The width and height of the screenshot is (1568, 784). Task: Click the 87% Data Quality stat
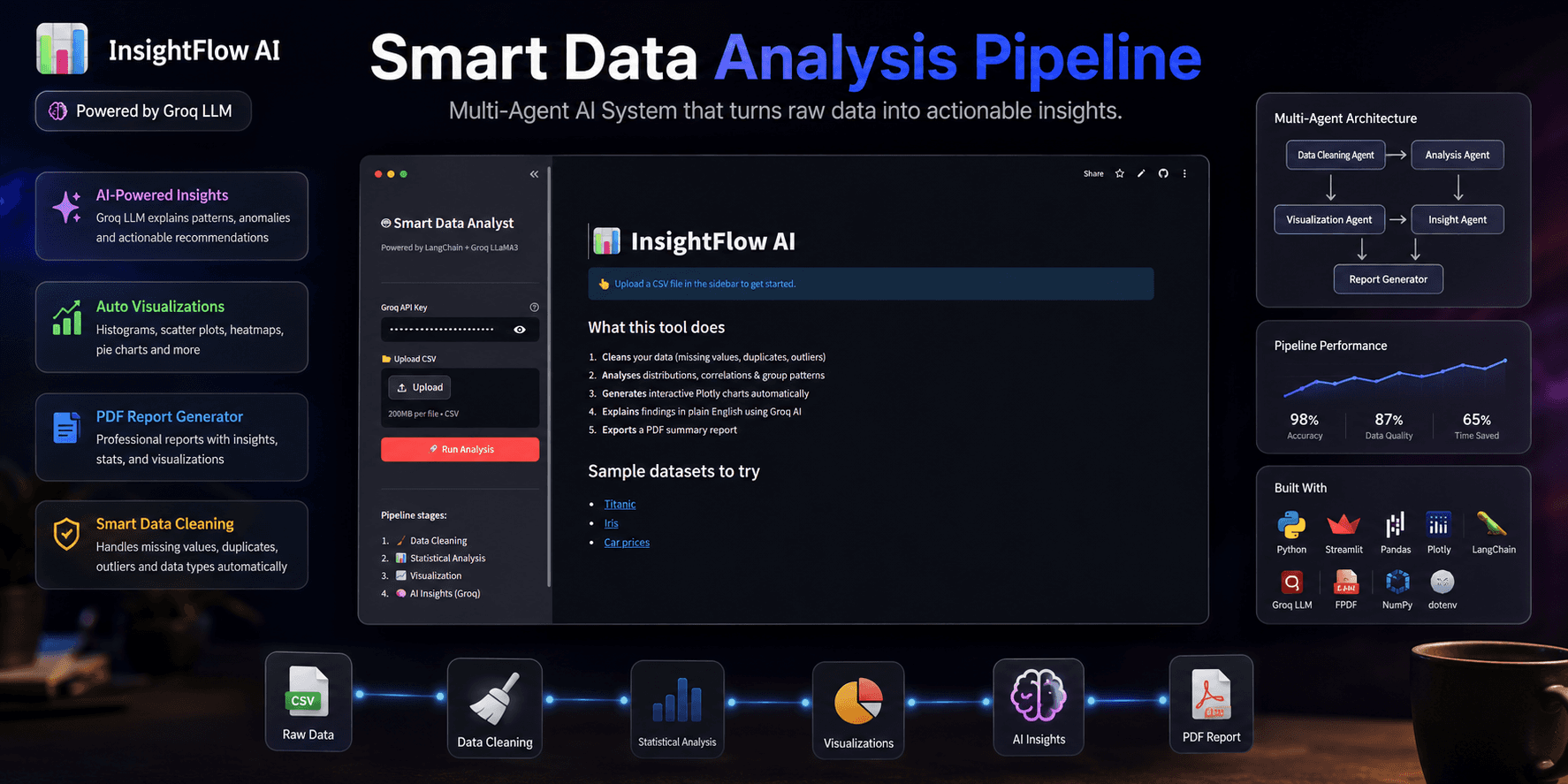(x=1389, y=426)
